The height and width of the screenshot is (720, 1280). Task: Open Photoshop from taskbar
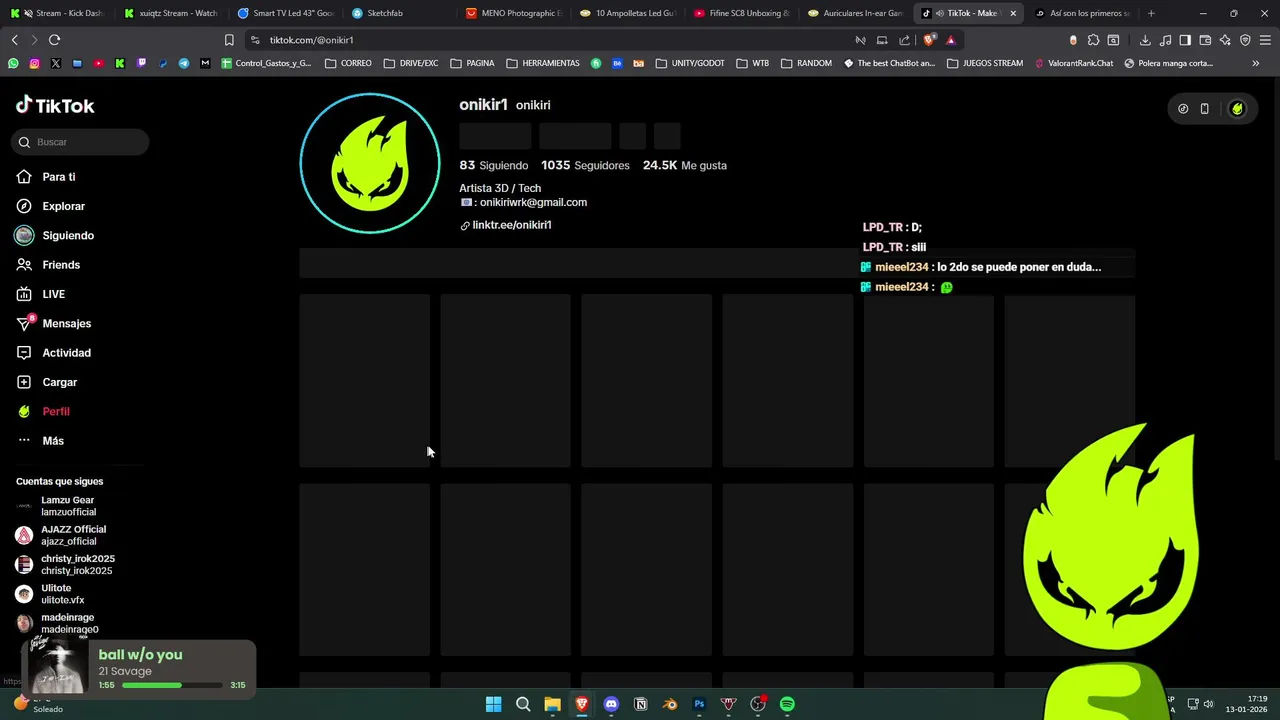[699, 704]
